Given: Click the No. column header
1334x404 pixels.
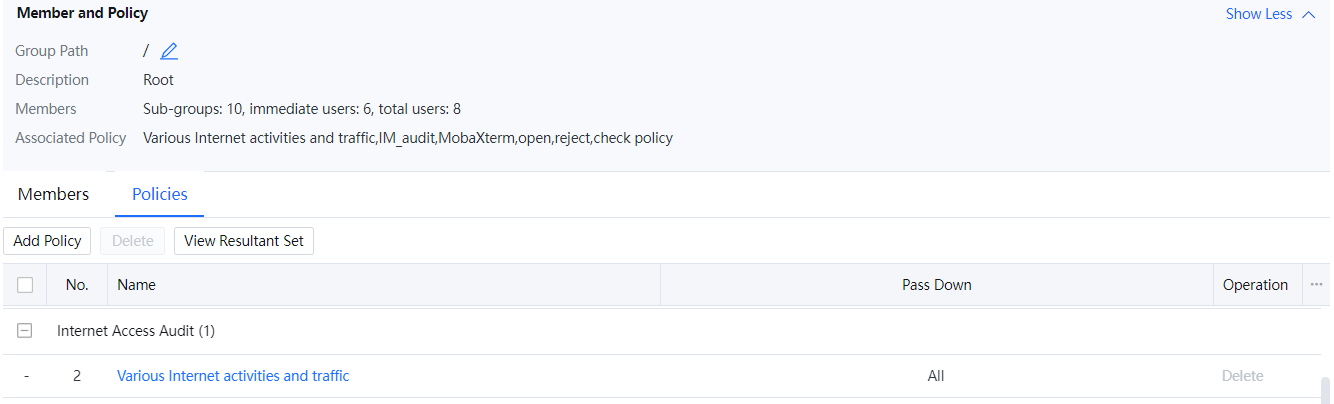Looking at the screenshot, I should pos(77,285).
